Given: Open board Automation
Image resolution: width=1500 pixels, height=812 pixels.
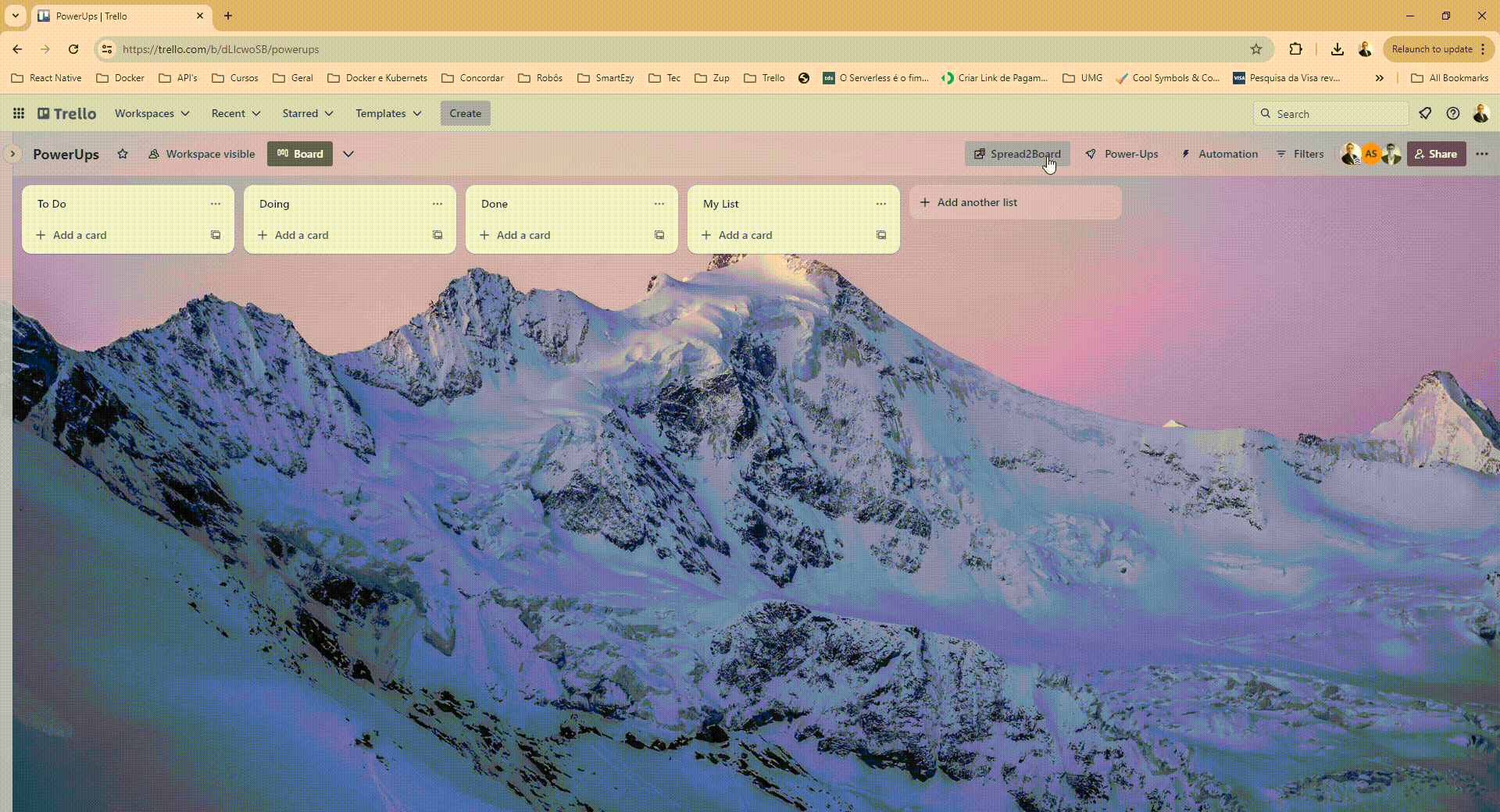Looking at the screenshot, I should coord(1220,154).
